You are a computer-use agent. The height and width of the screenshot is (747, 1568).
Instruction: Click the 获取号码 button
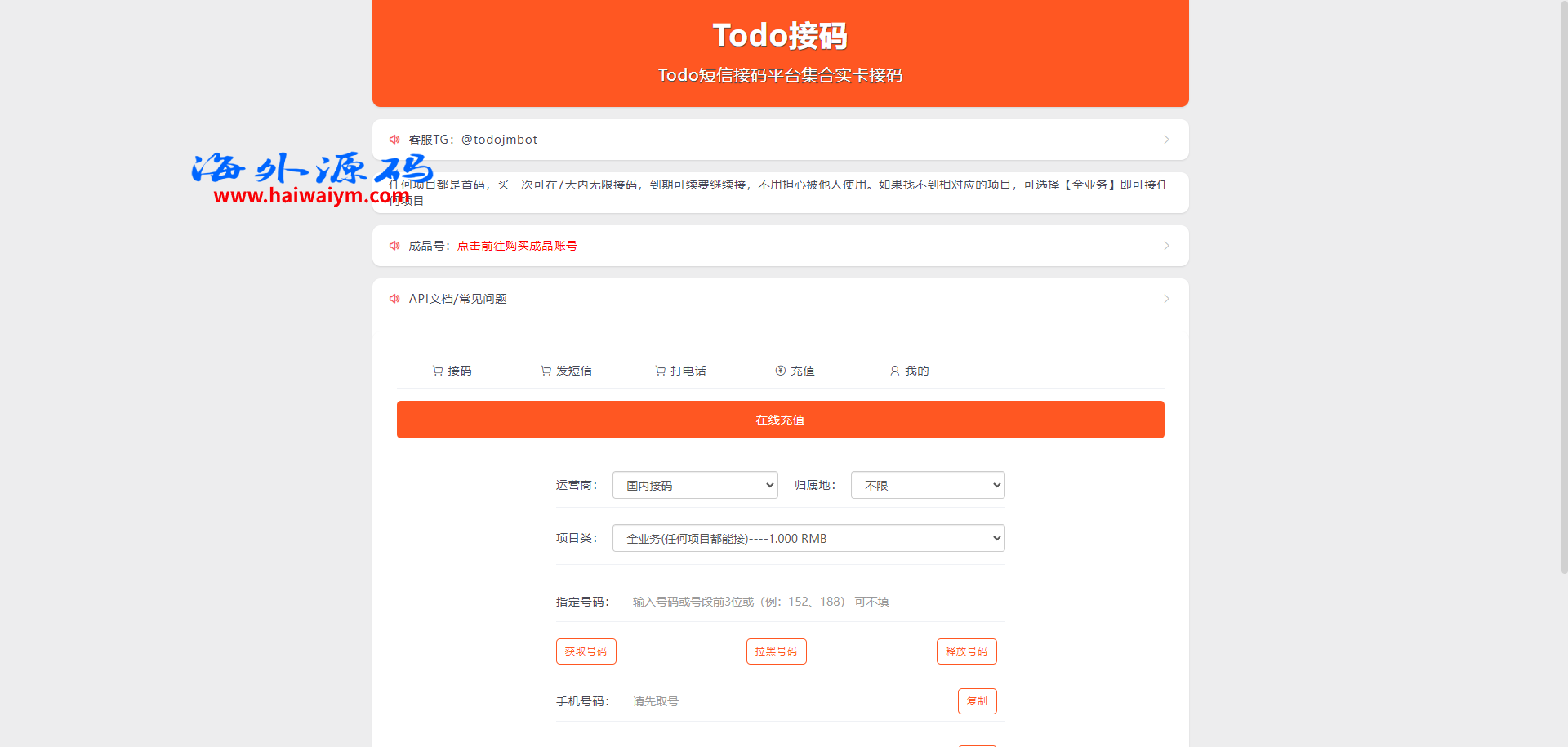point(586,651)
